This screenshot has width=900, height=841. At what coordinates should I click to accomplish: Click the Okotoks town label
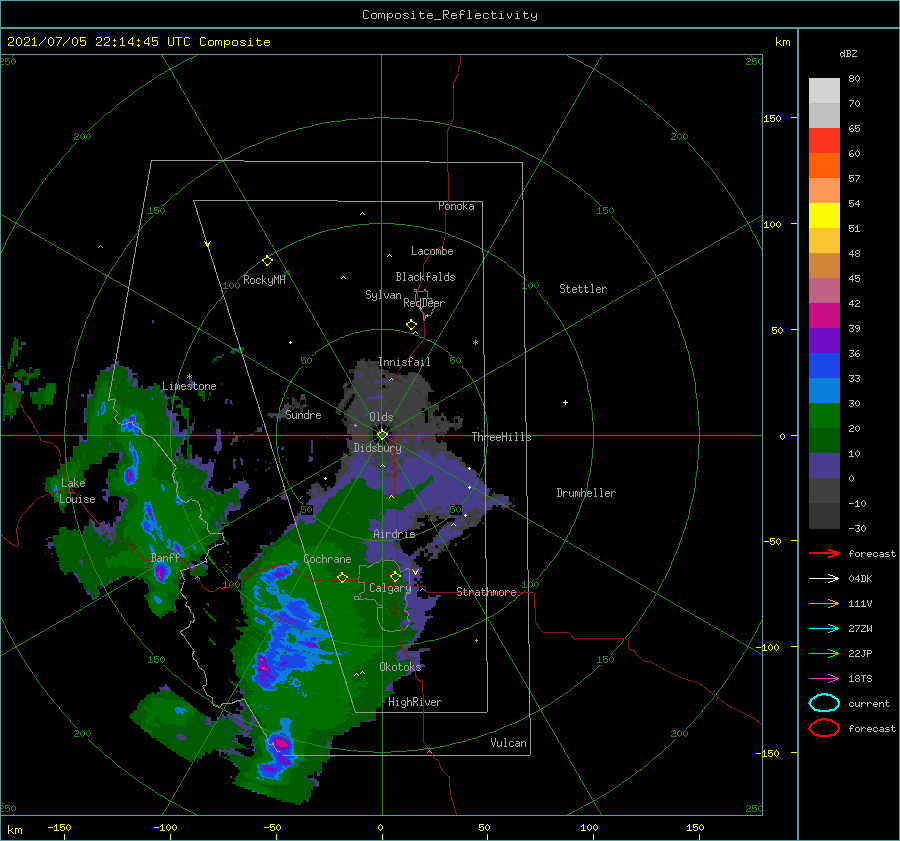click(400, 666)
